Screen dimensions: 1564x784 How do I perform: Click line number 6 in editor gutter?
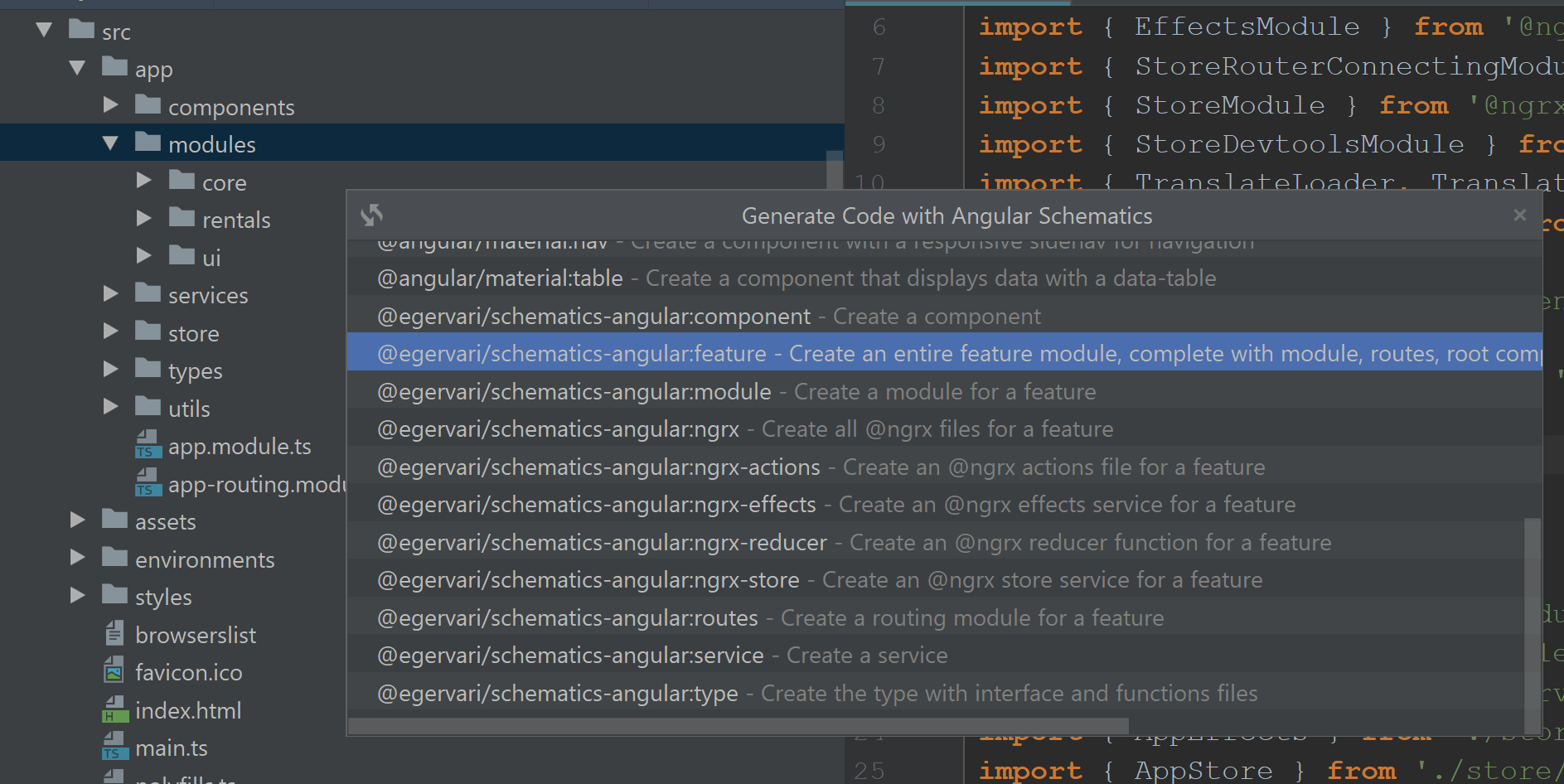click(879, 27)
